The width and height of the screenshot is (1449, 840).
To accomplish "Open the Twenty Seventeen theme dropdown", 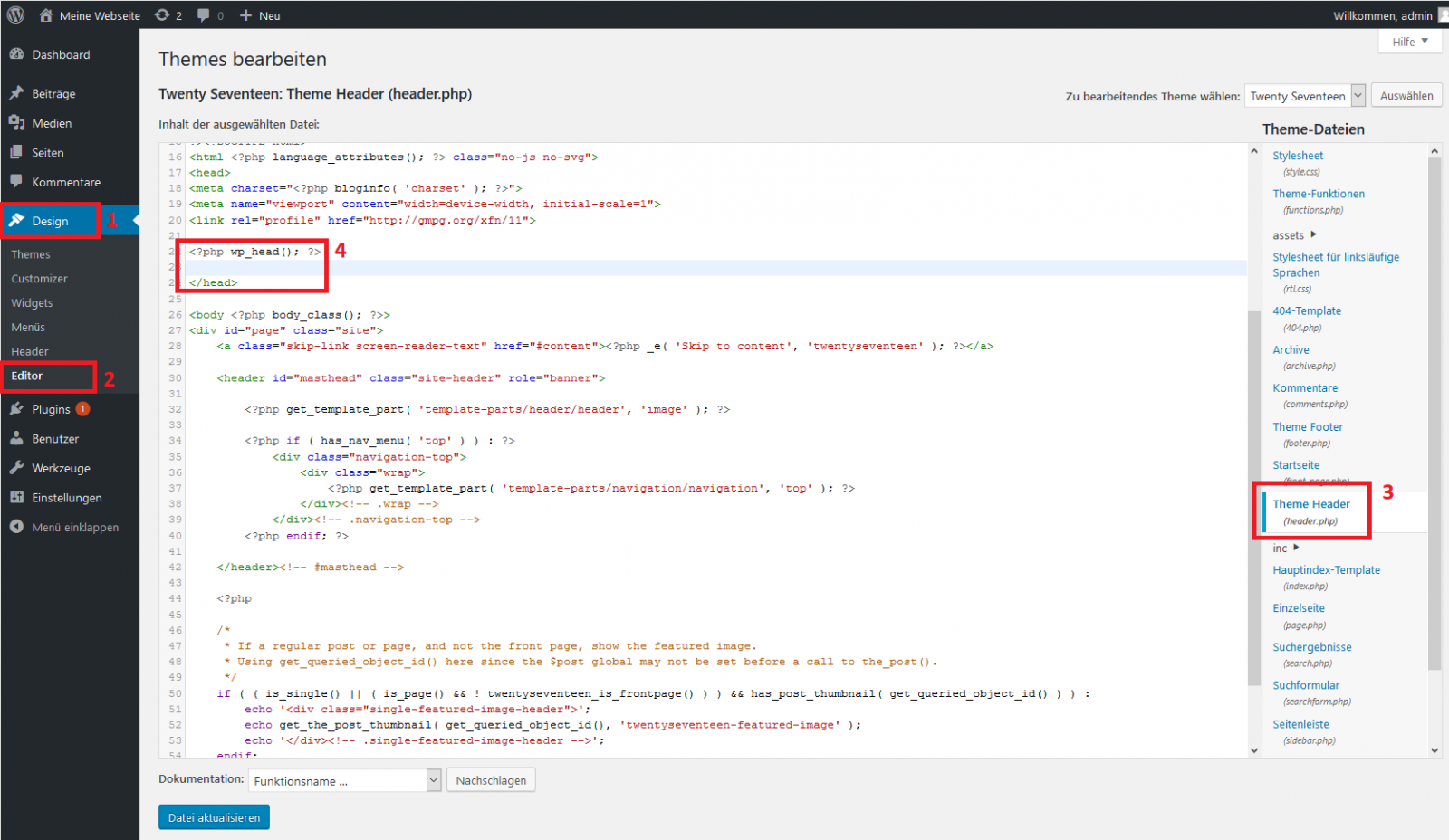I will [x=1304, y=95].
